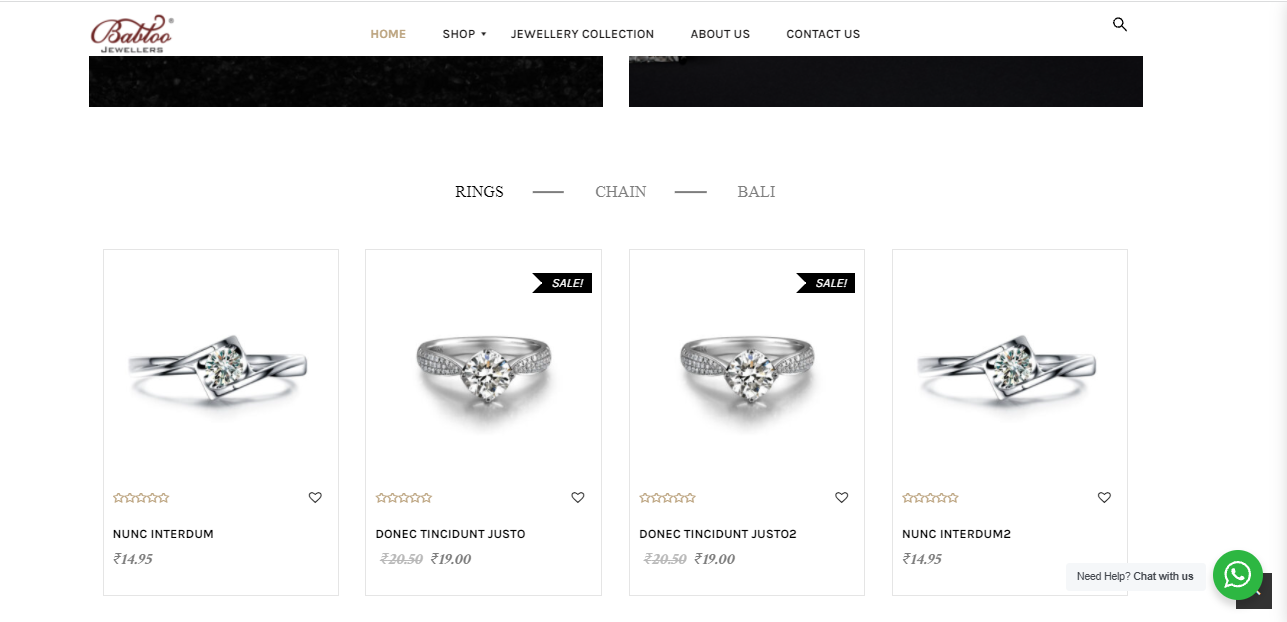Expand the Shop dropdown menu
The width and height of the screenshot is (1287, 622).
click(464, 34)
